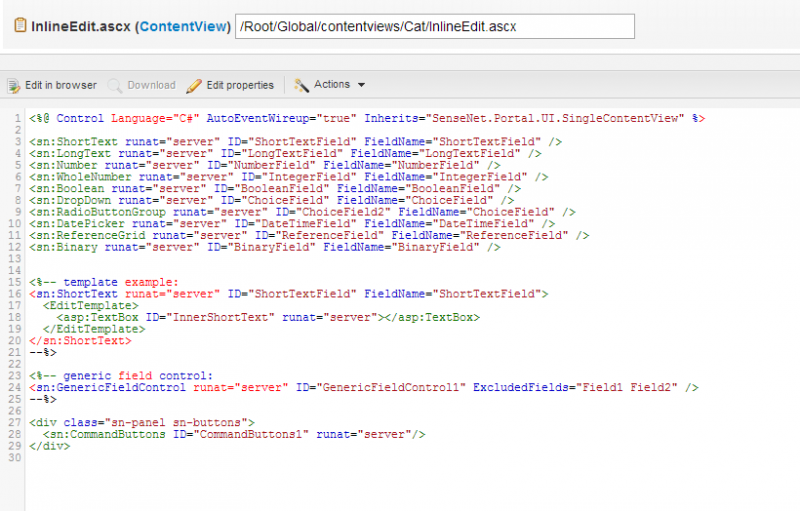
Task: Click Edit properties link
Action: click(240, 85)
